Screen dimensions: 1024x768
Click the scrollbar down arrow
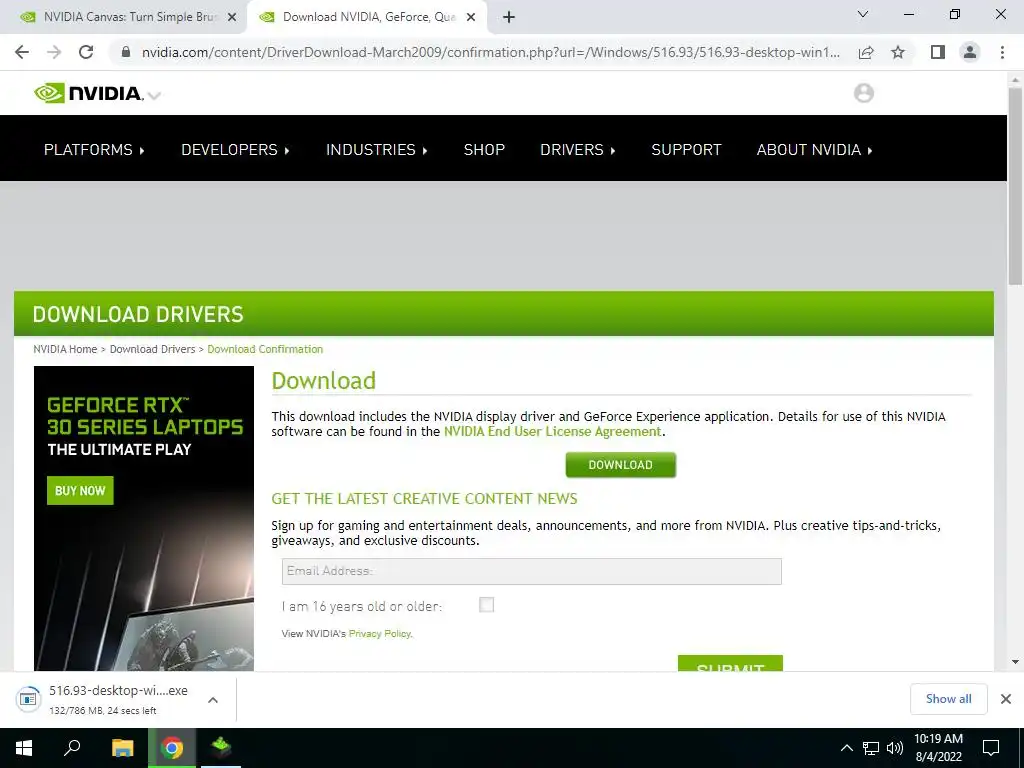pos(1015,662)
